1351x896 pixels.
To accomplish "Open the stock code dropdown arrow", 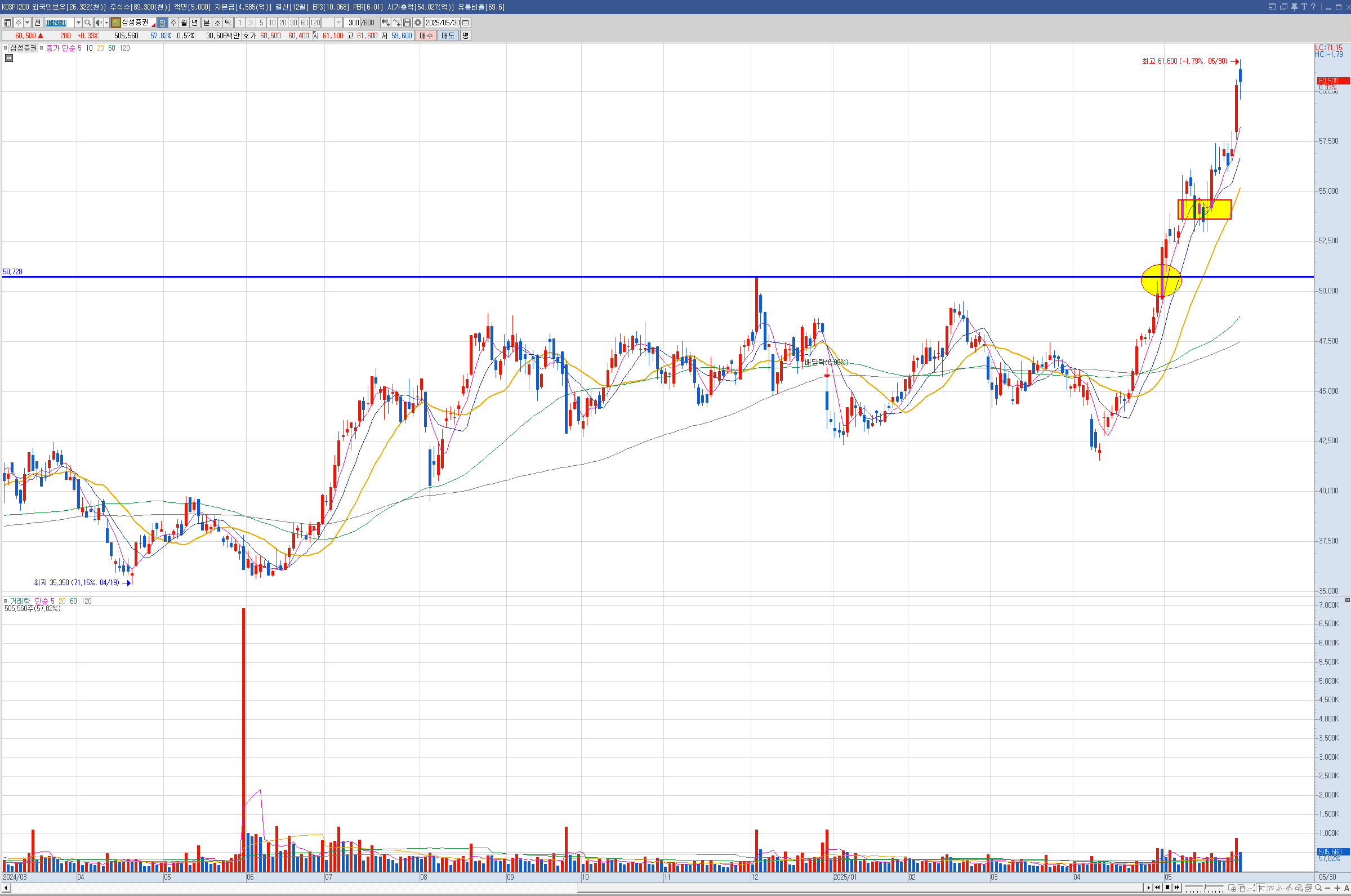I will [78, 23].
